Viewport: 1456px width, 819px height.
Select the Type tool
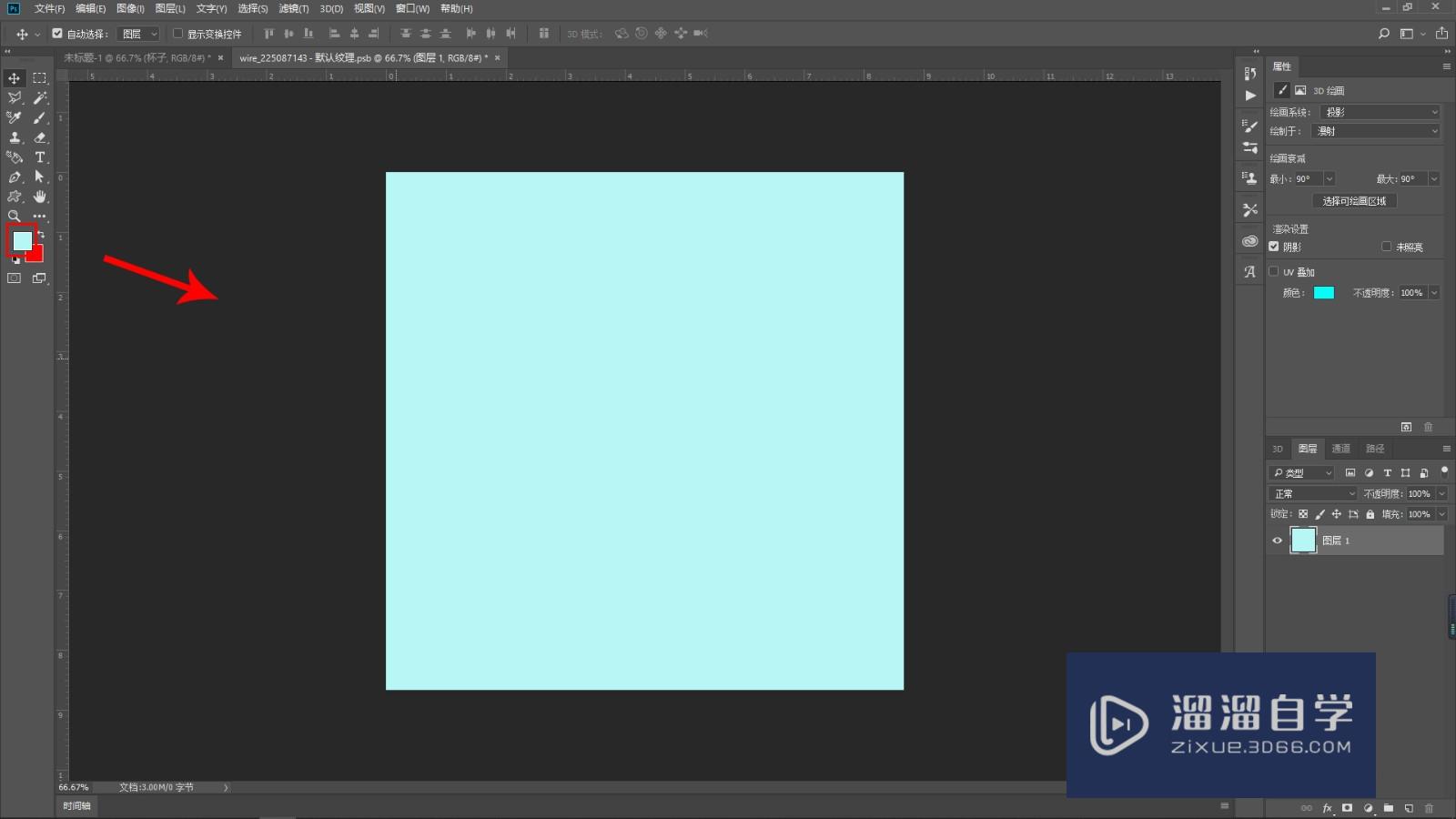click(40, 157)
